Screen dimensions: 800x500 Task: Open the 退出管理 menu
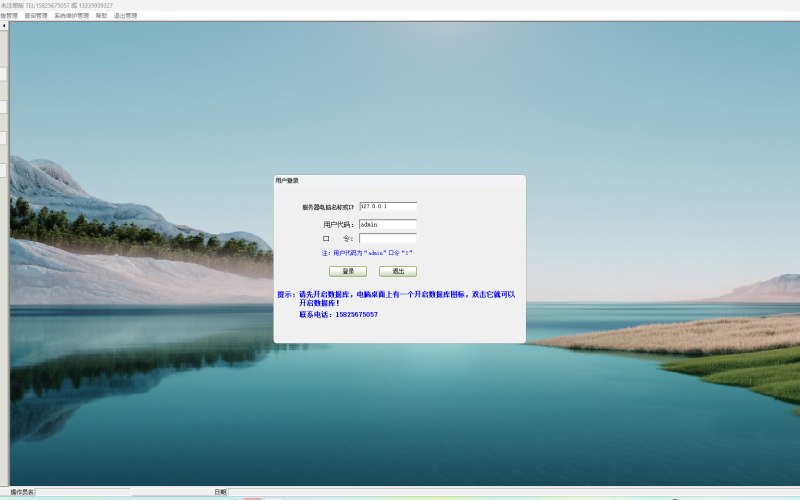tap(126, 16)
